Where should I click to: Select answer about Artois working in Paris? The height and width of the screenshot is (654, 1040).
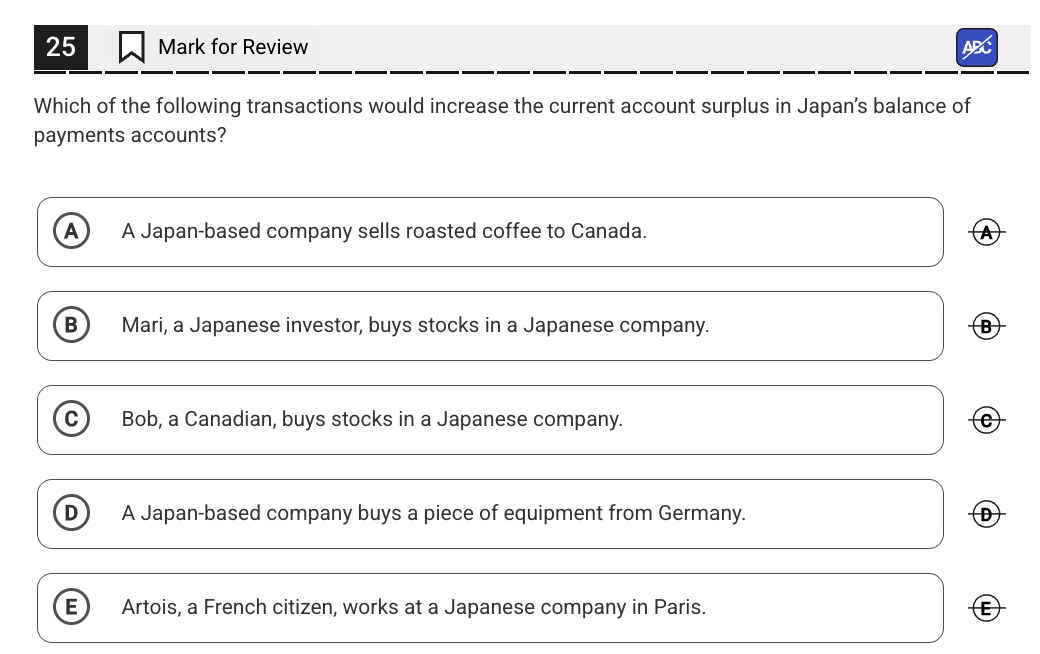pos(413,607)
